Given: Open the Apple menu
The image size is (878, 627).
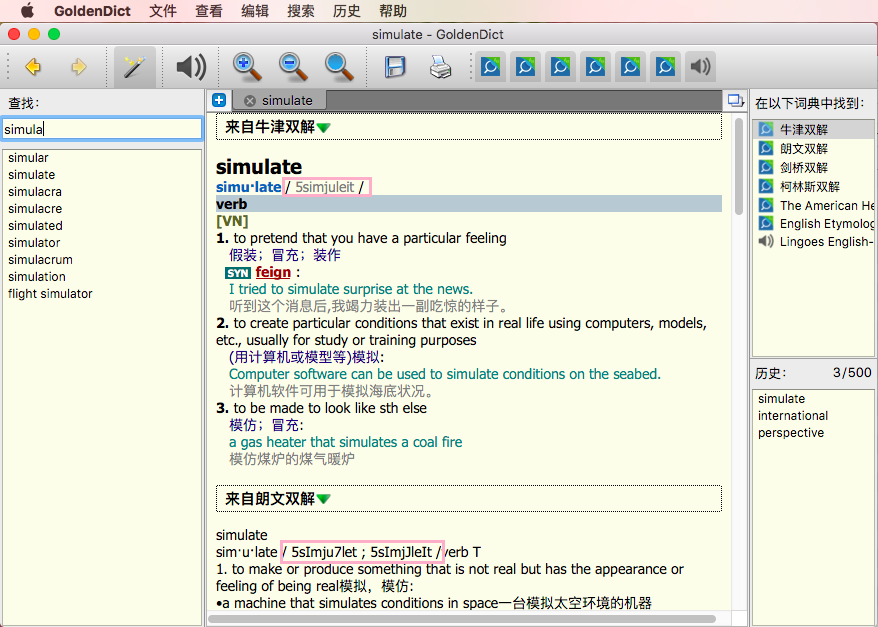Looking at the screenshot, I should [27, 11].
